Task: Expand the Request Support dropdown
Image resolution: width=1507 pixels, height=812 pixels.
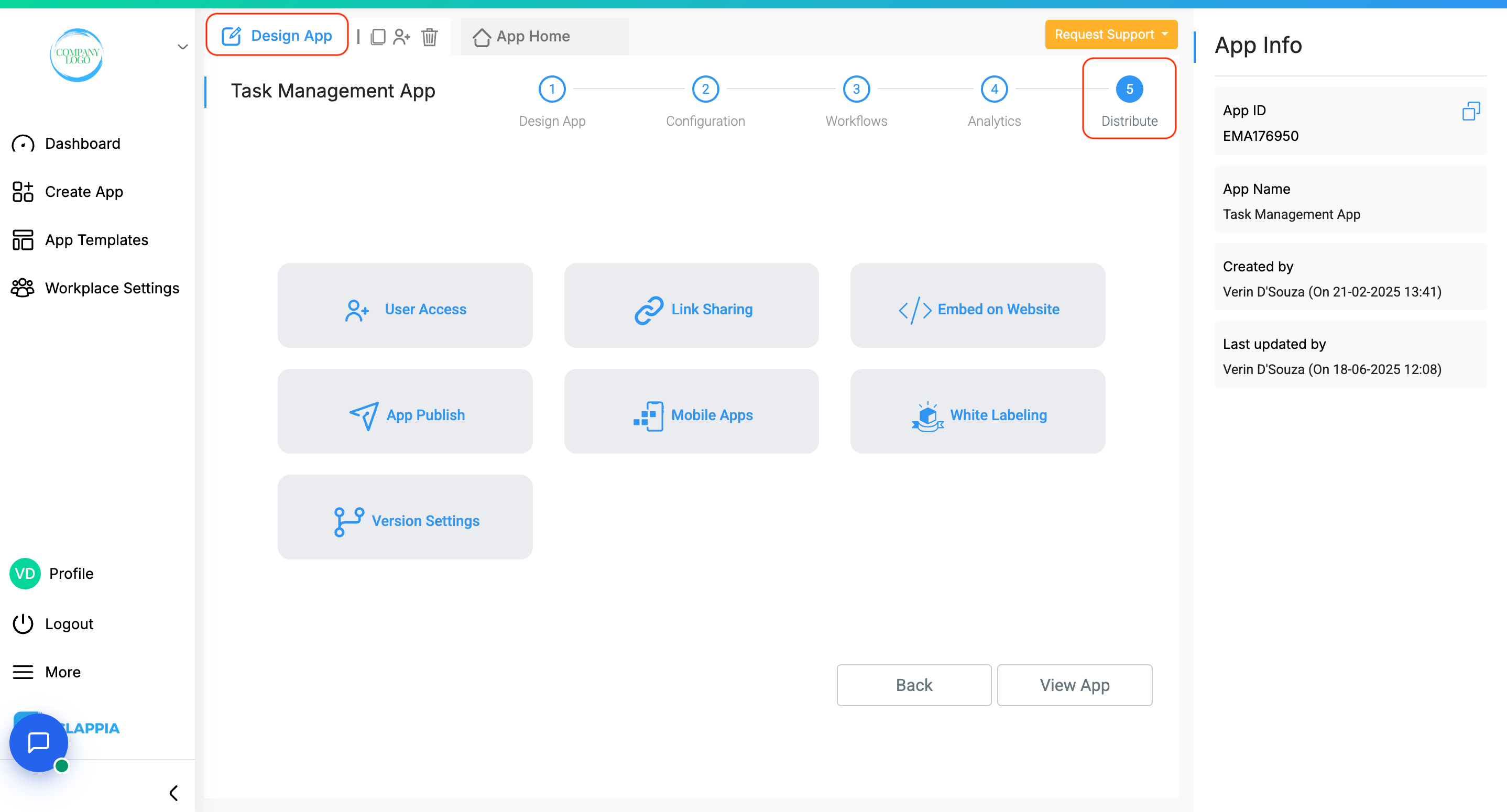Action: pos(1110,34)
